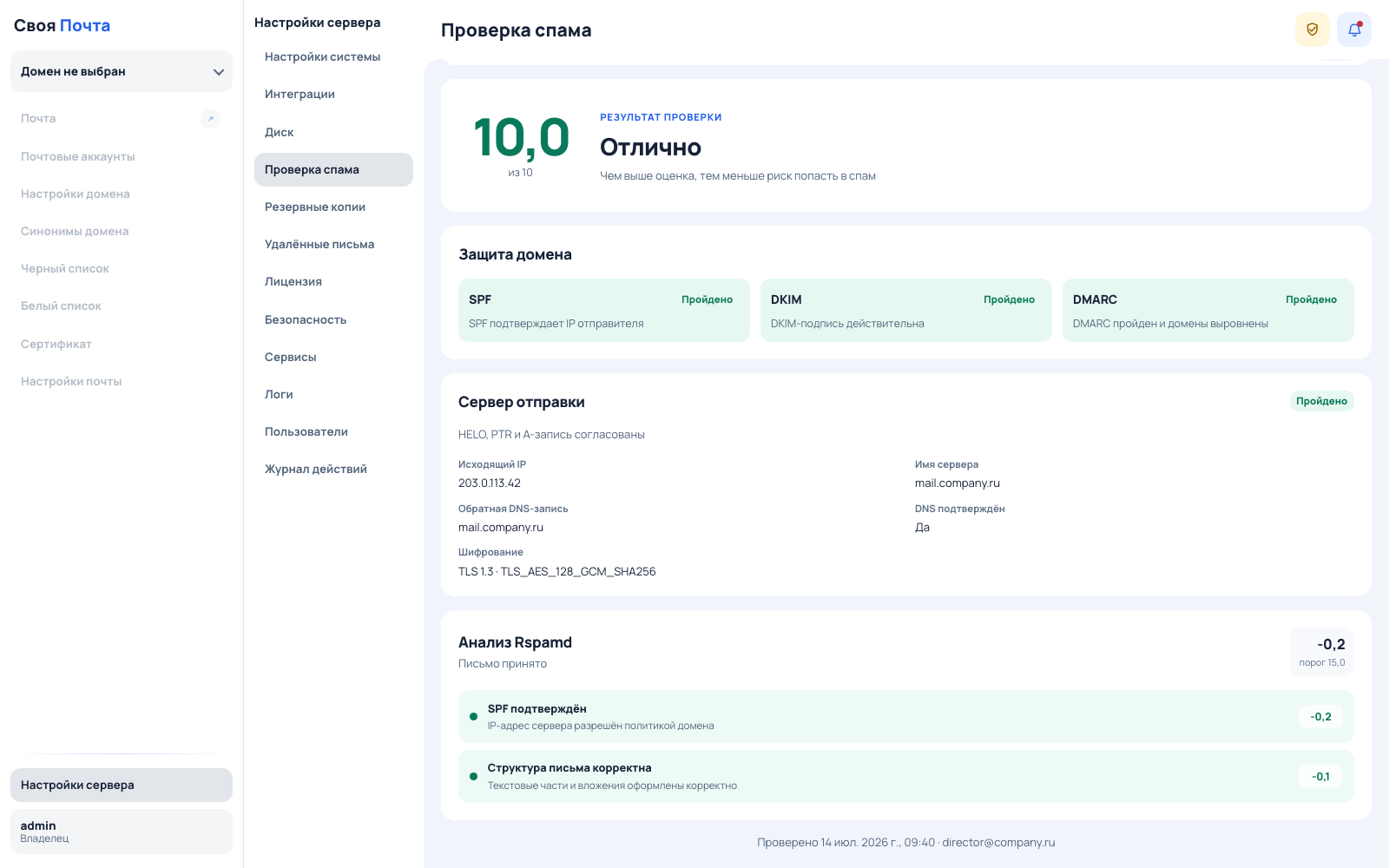
Task: Go to Лицензия page
Action: (x=333, y=281)
